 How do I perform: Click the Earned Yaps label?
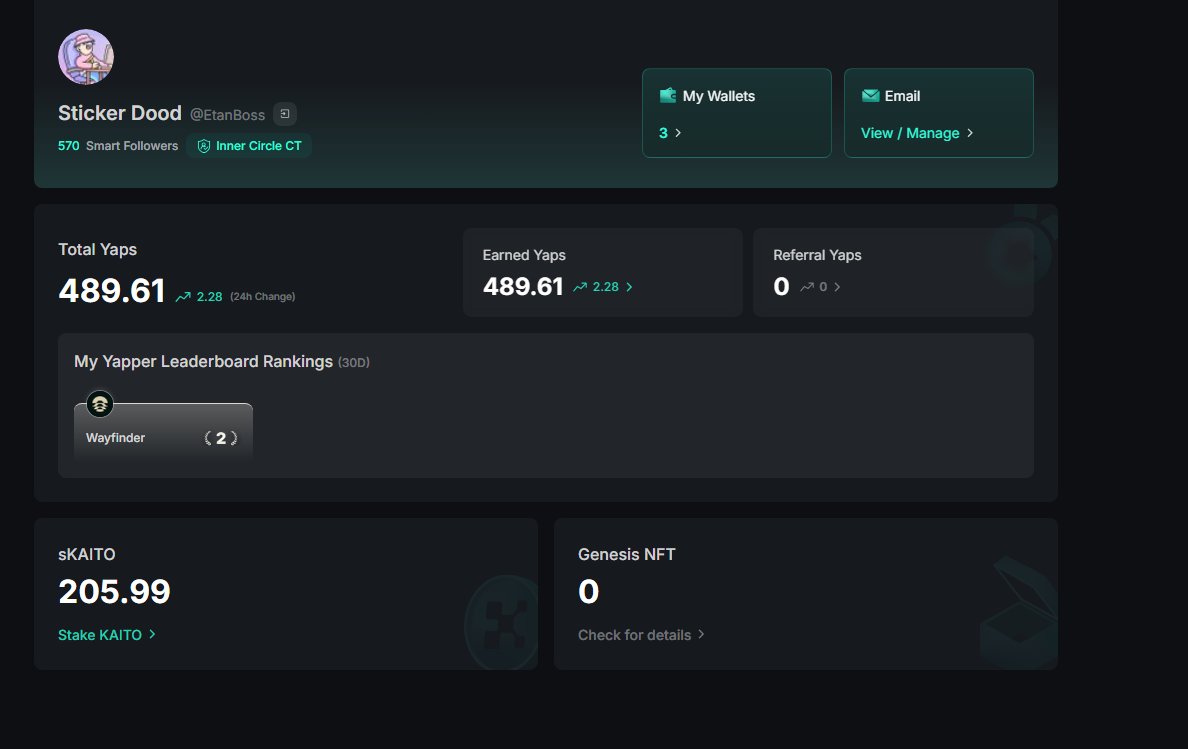[524, 255]
